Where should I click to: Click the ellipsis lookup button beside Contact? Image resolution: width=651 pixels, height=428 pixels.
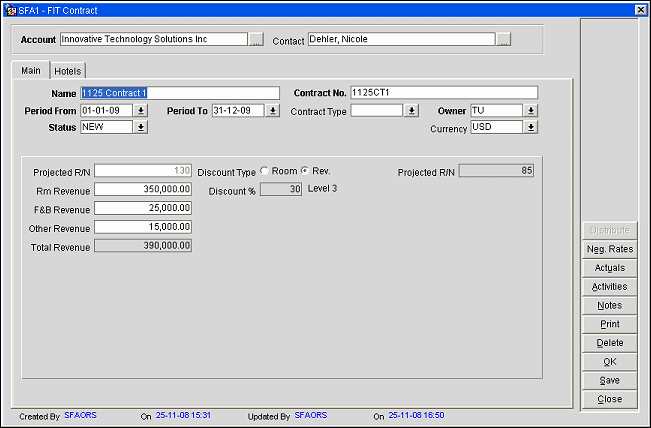pos(504,40)
